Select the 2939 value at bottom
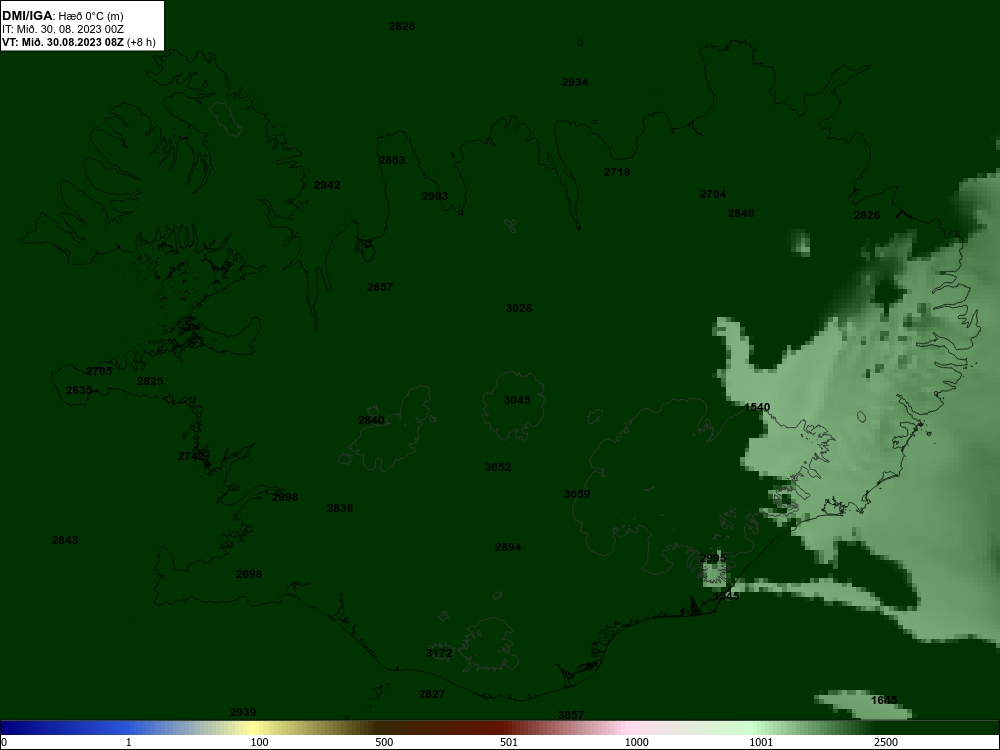 pyautogui.click(x=243, y=712)
